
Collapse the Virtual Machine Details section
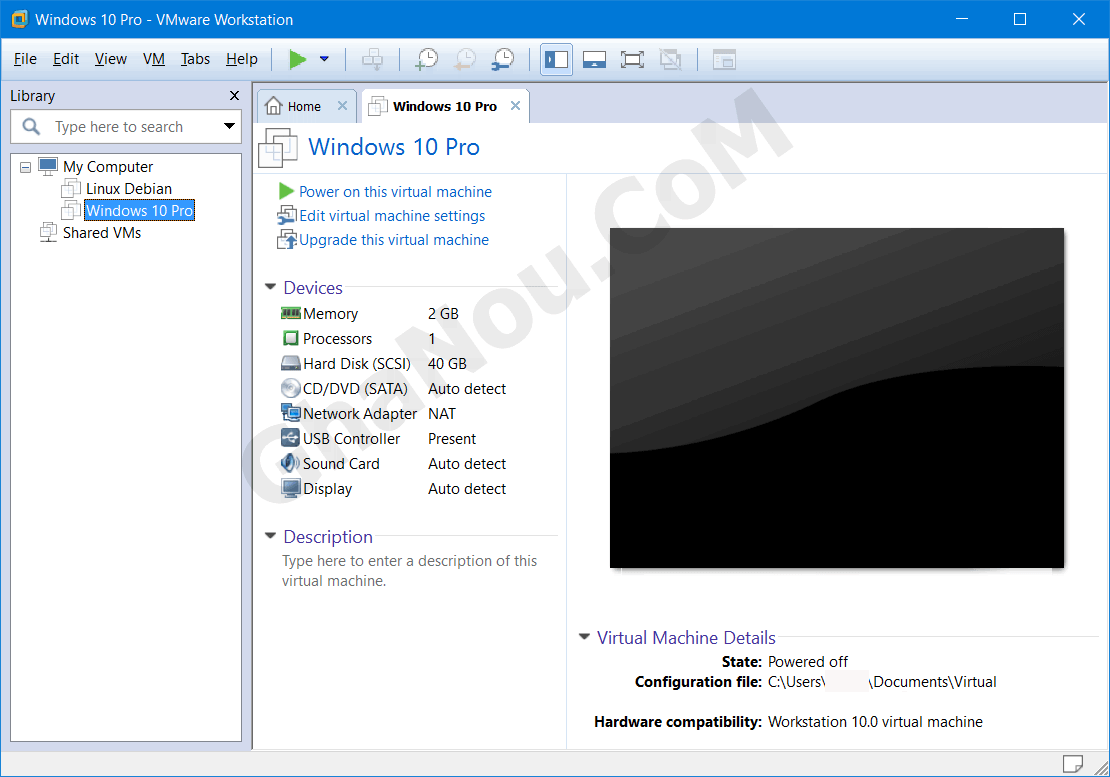[x=584, y=637]
